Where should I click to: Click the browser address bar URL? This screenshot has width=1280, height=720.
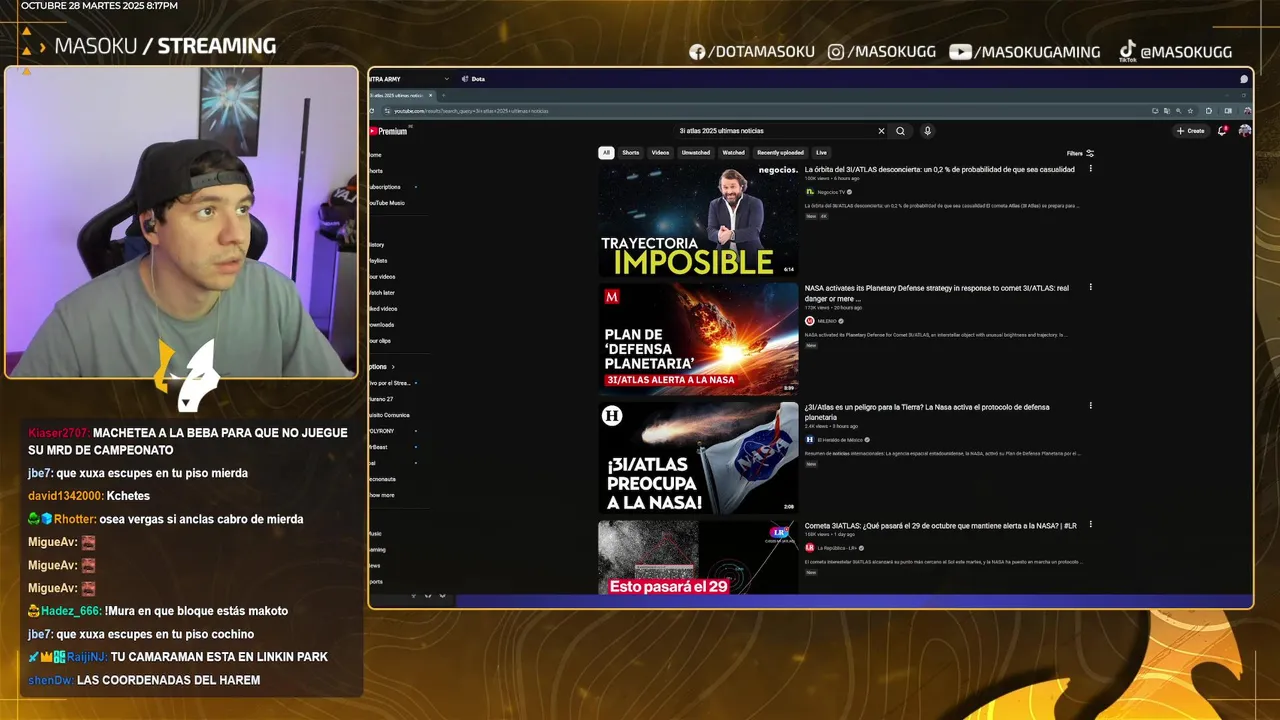pos(471,111)
